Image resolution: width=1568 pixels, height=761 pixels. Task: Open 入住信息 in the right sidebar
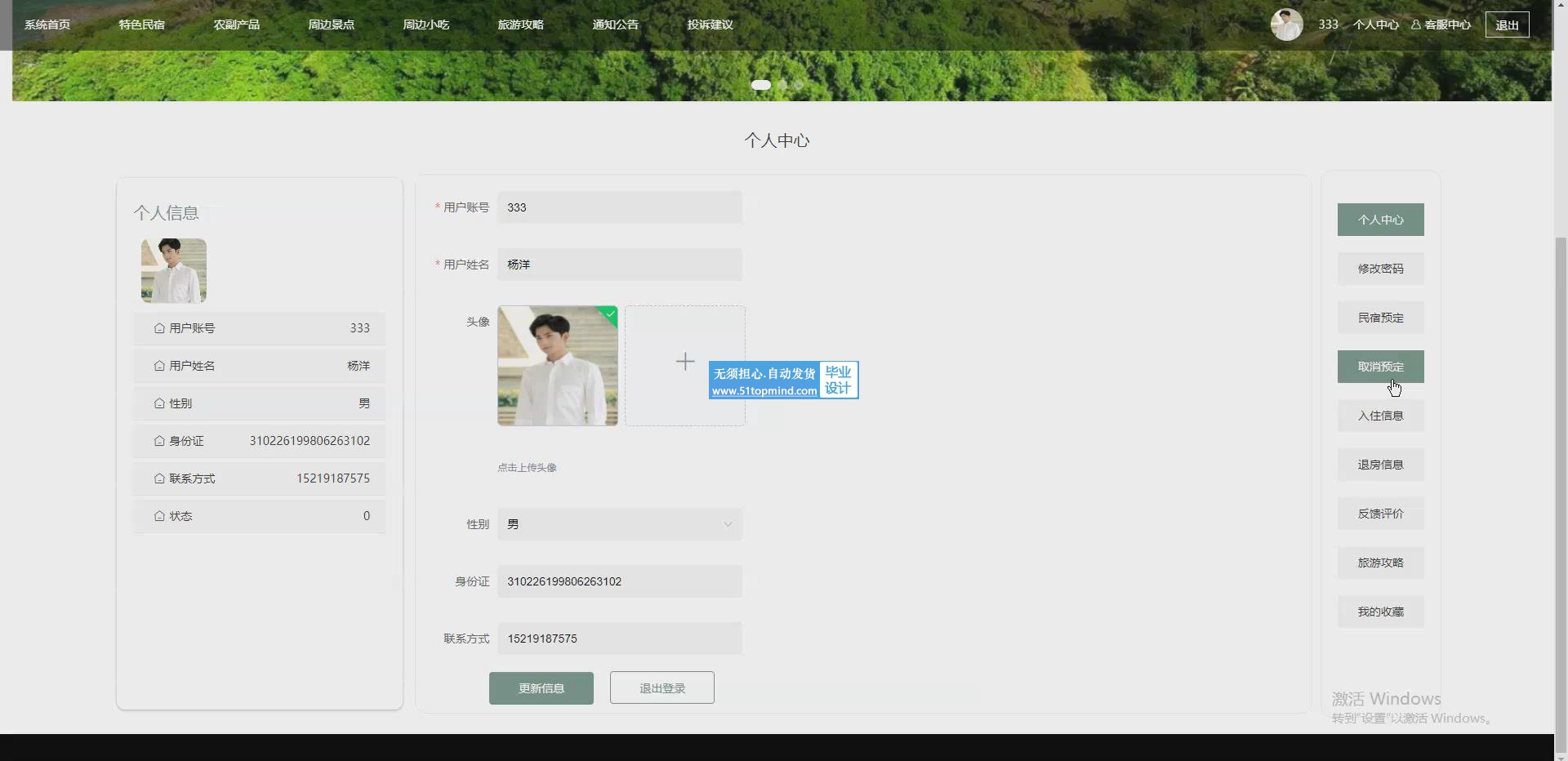click(x=1381, y=416)
